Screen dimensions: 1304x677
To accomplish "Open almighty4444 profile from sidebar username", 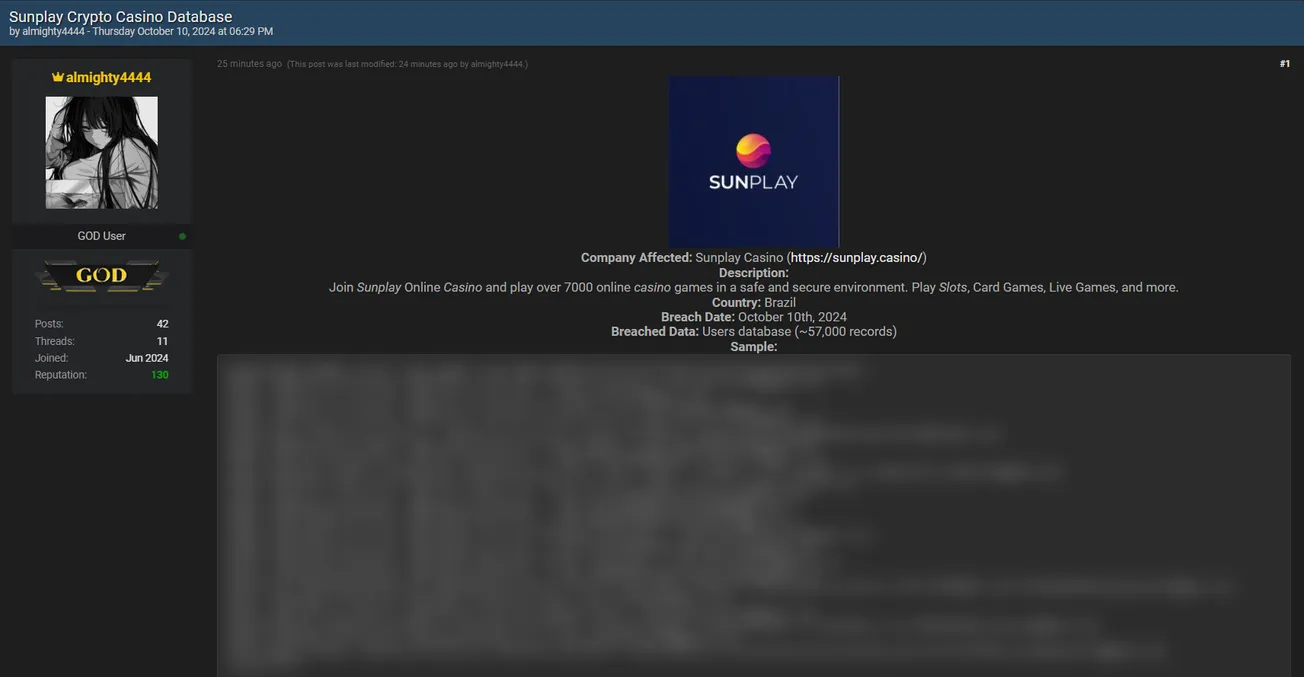I will [108, 78].
